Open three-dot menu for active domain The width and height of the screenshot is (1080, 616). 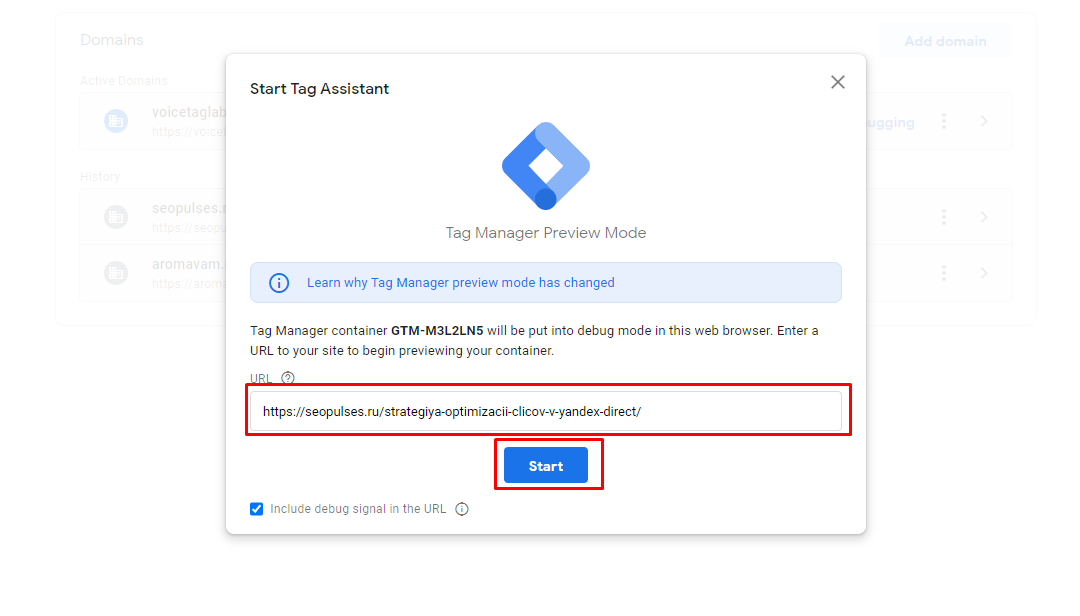pos(944,121)
